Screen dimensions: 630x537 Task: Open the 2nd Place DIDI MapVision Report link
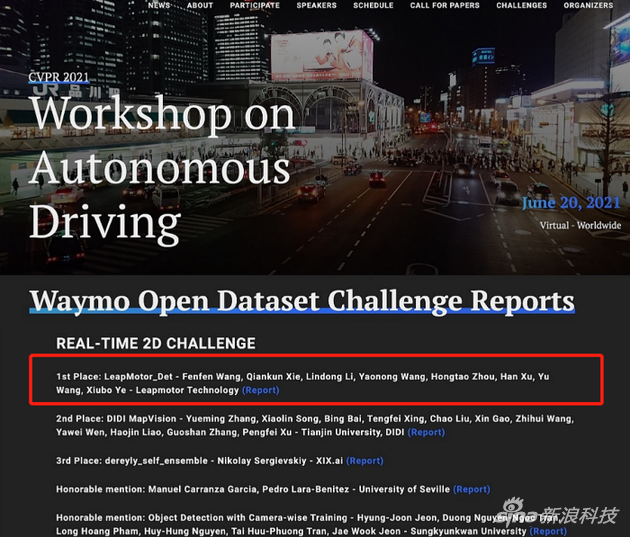426,432
